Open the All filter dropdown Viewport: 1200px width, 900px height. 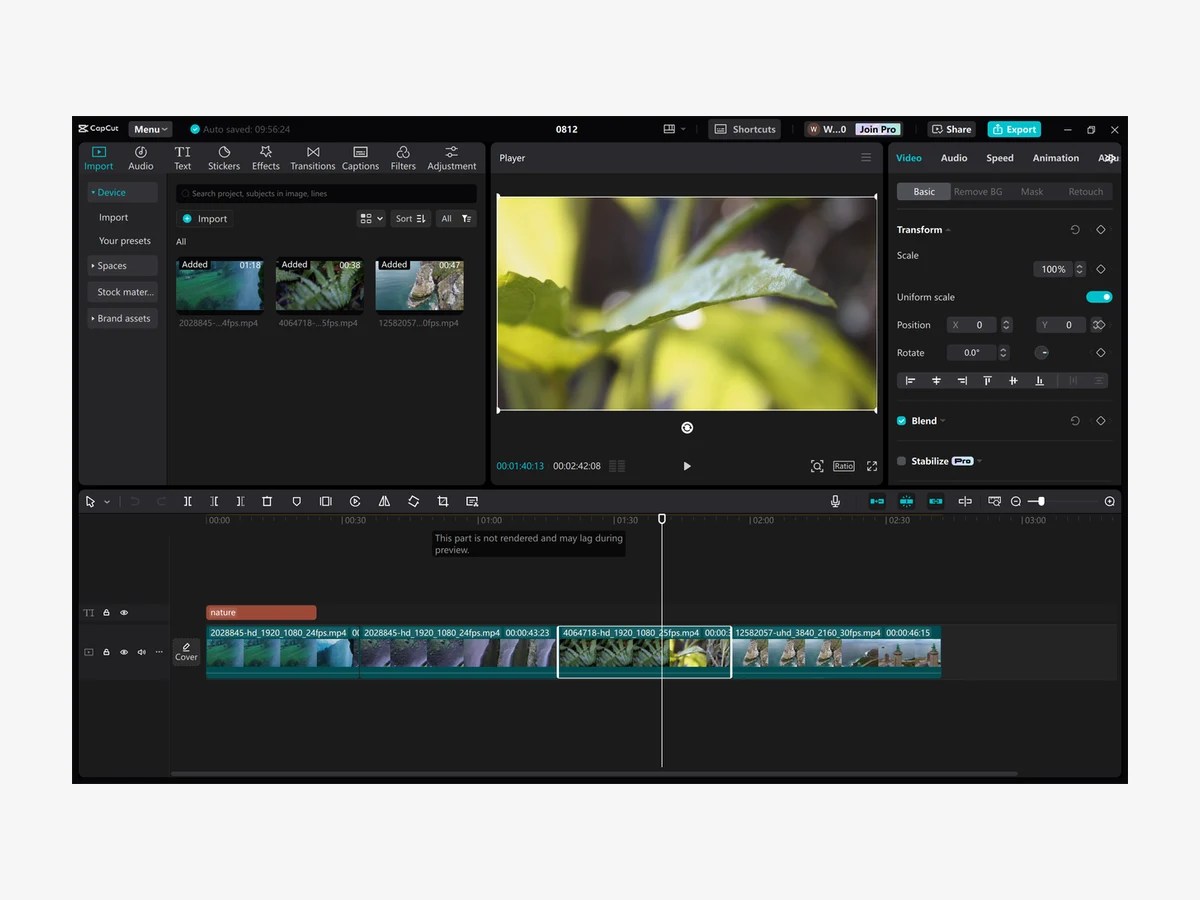tap(456, 218)
